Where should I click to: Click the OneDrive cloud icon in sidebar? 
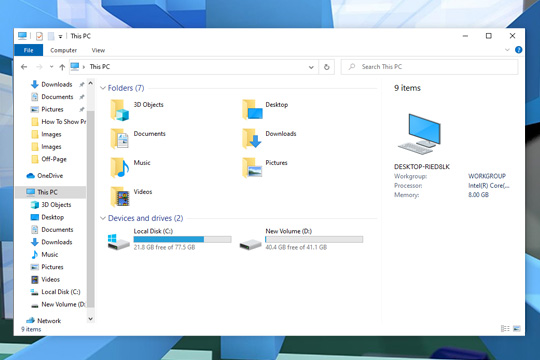click(31, 176)
